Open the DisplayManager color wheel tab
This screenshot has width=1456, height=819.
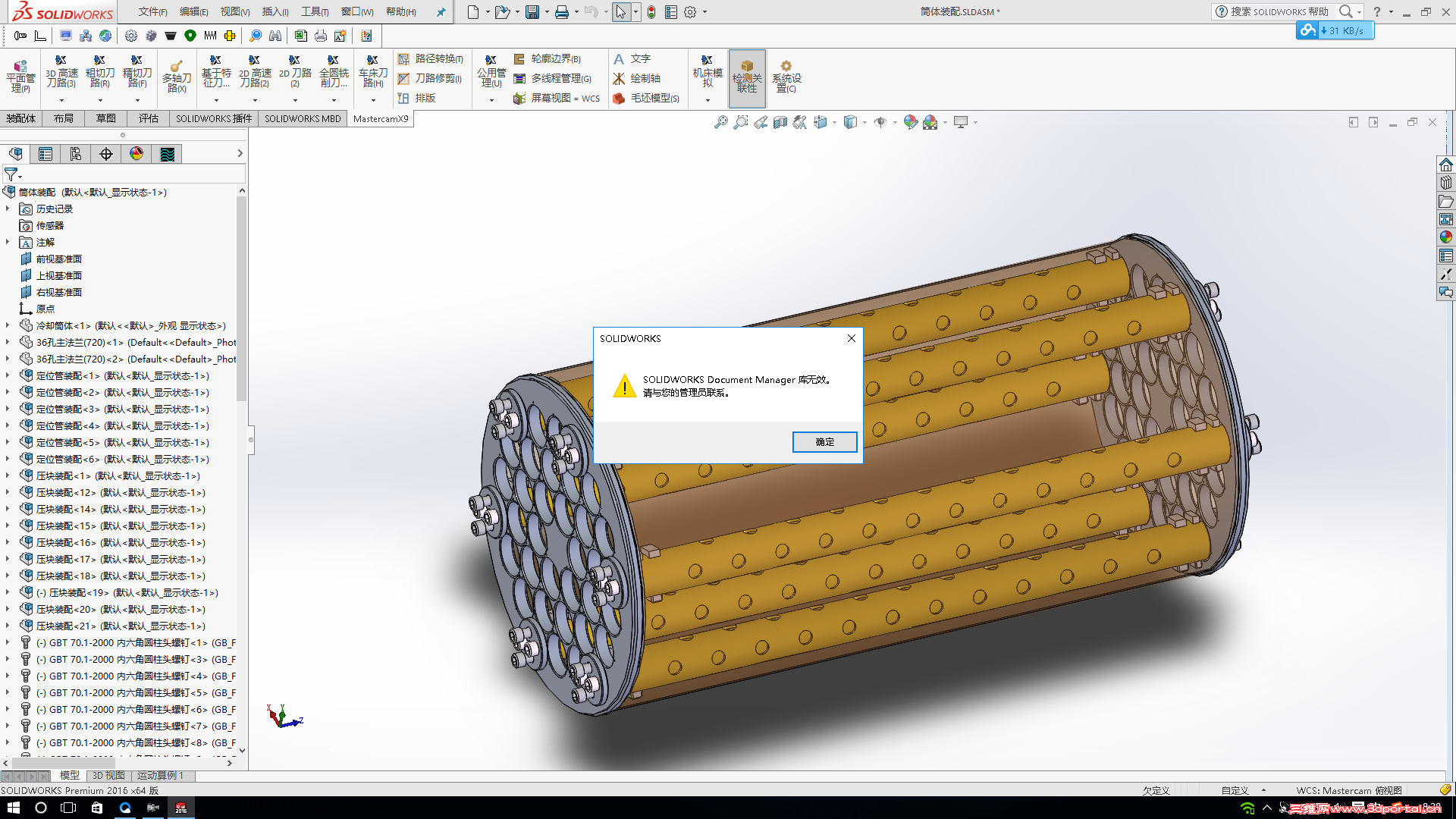click(x=136, y=154)
